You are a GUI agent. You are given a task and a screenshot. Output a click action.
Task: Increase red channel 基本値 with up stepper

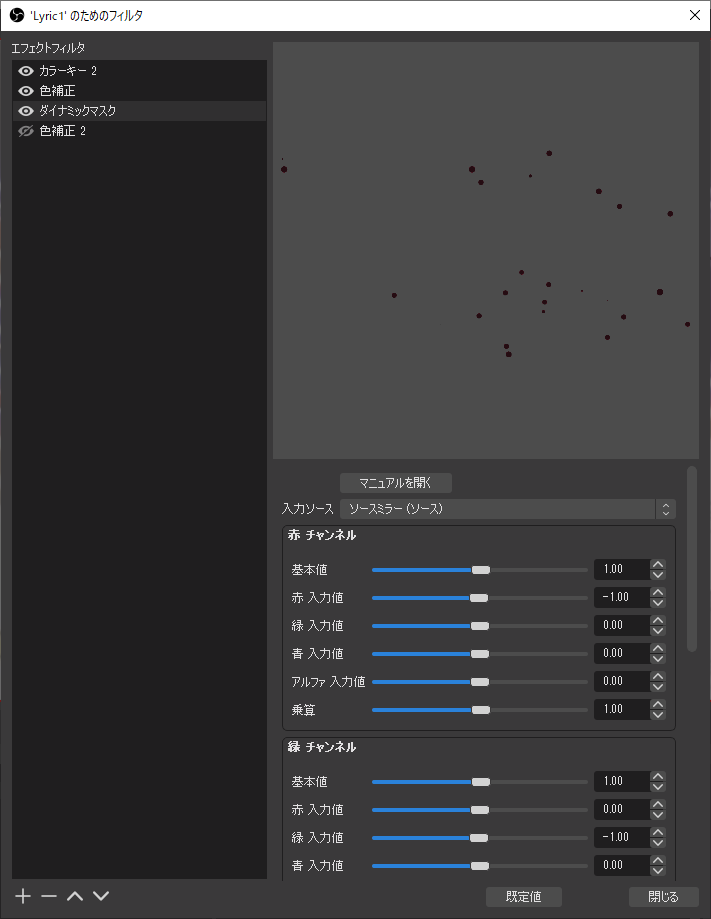[658, 564]
